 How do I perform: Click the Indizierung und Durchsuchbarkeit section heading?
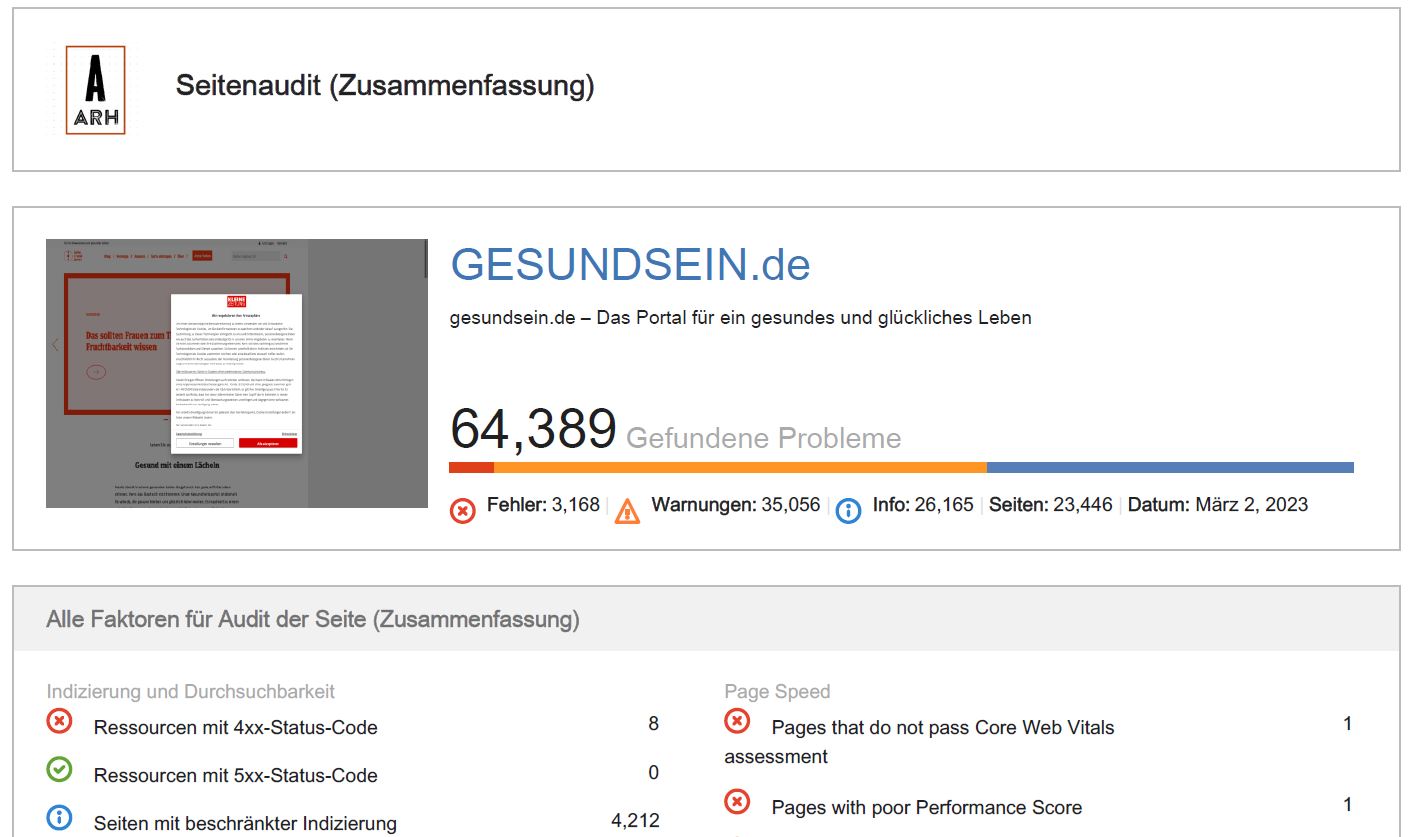[x=191, y=692]
